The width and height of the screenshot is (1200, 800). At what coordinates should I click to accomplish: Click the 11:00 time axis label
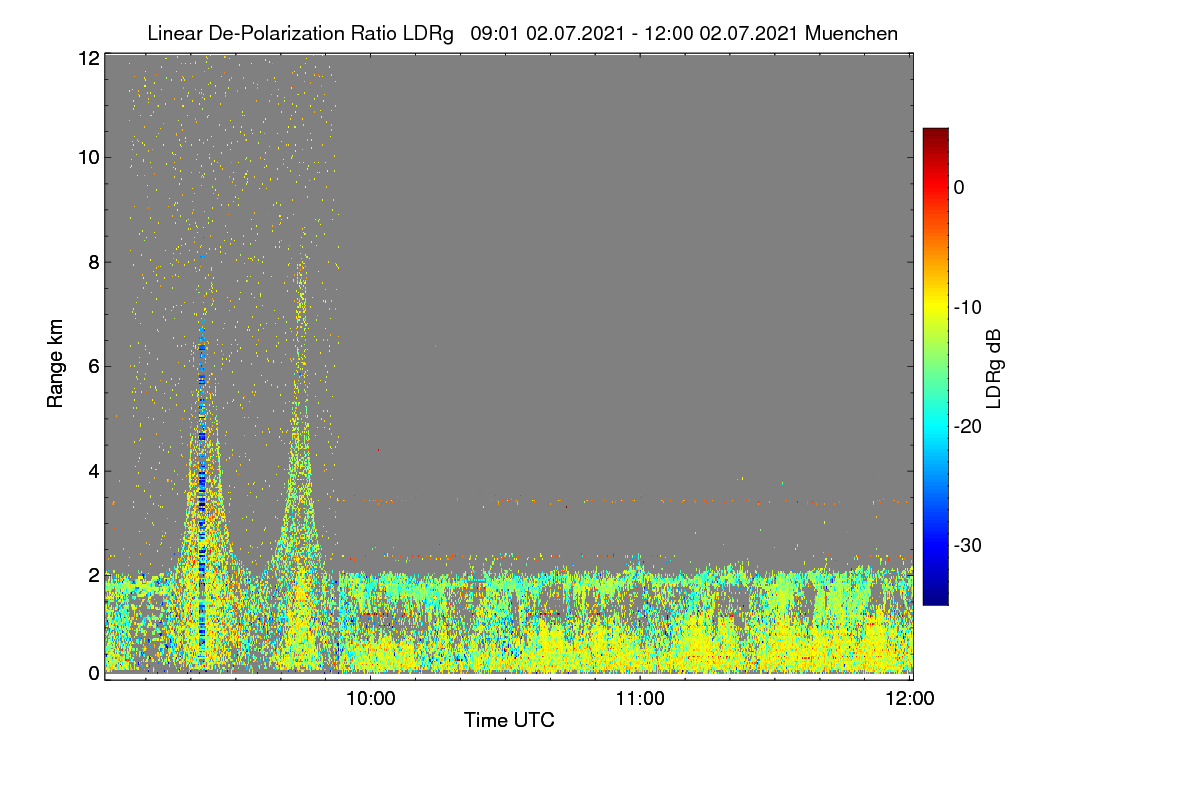coord(639,699)
